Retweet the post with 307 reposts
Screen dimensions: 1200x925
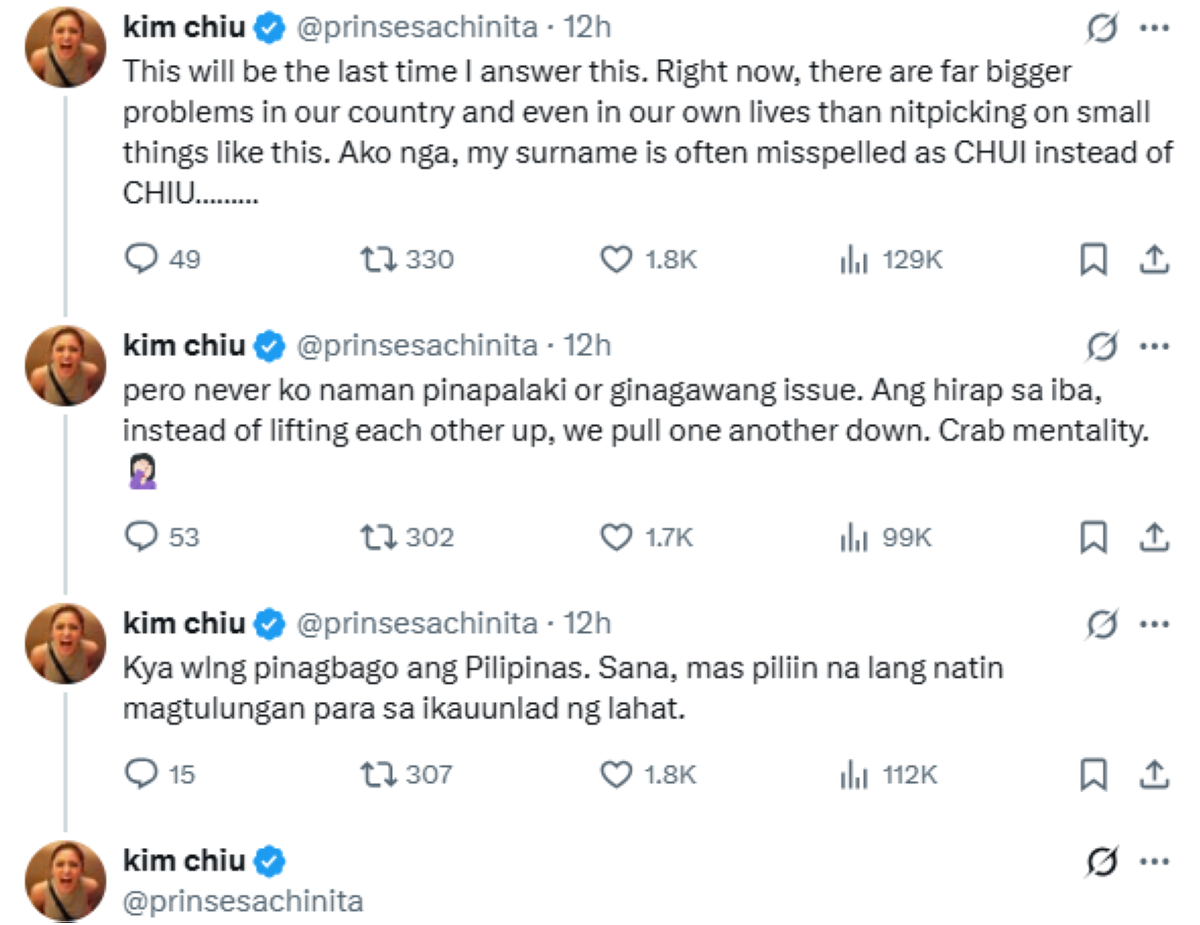(x=379, y=773)
